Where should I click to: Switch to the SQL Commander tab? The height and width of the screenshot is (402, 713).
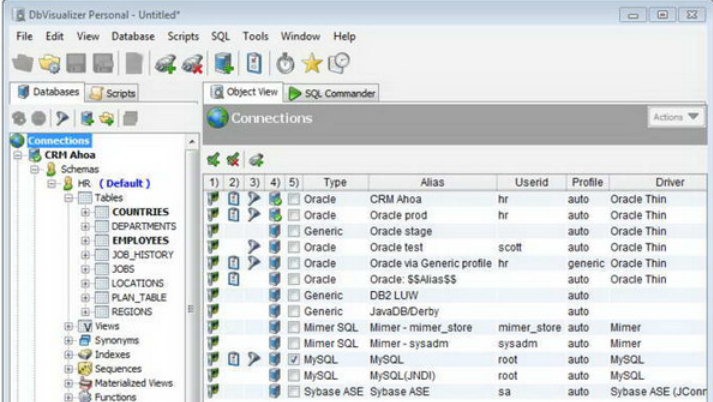coord(332,93)
